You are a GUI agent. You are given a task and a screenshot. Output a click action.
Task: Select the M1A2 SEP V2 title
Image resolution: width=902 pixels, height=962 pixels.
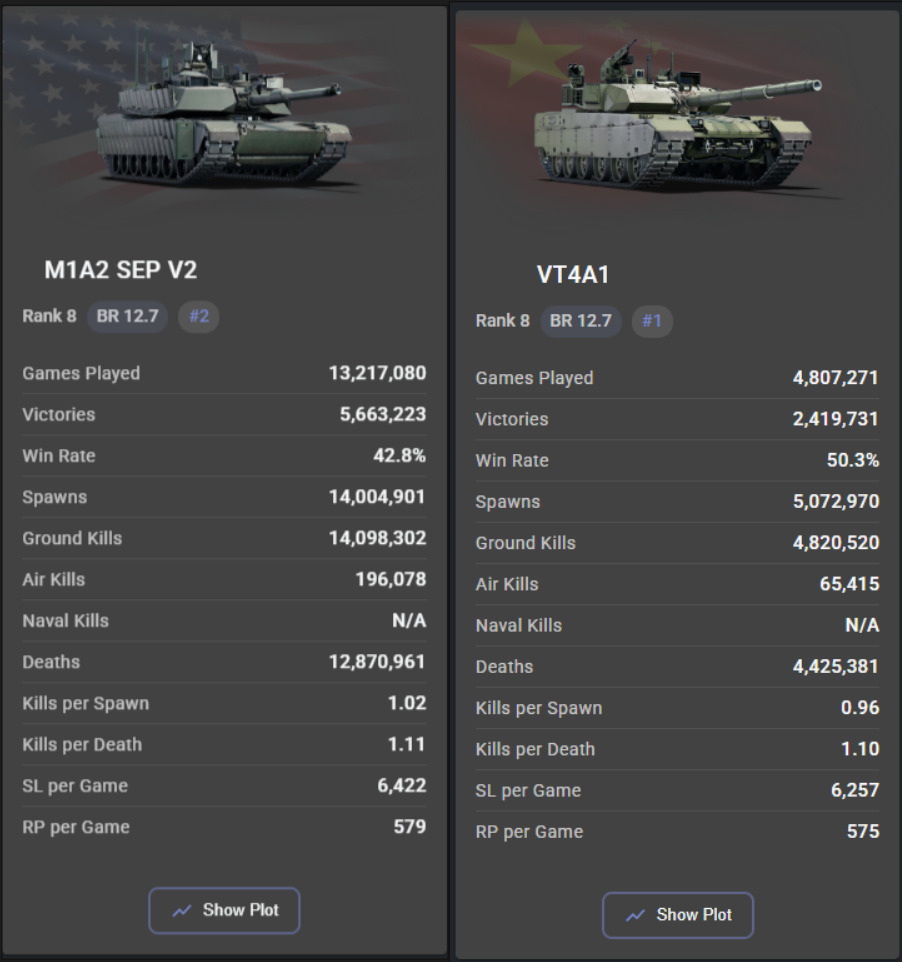pyautogui.click(x=121, y=270)
